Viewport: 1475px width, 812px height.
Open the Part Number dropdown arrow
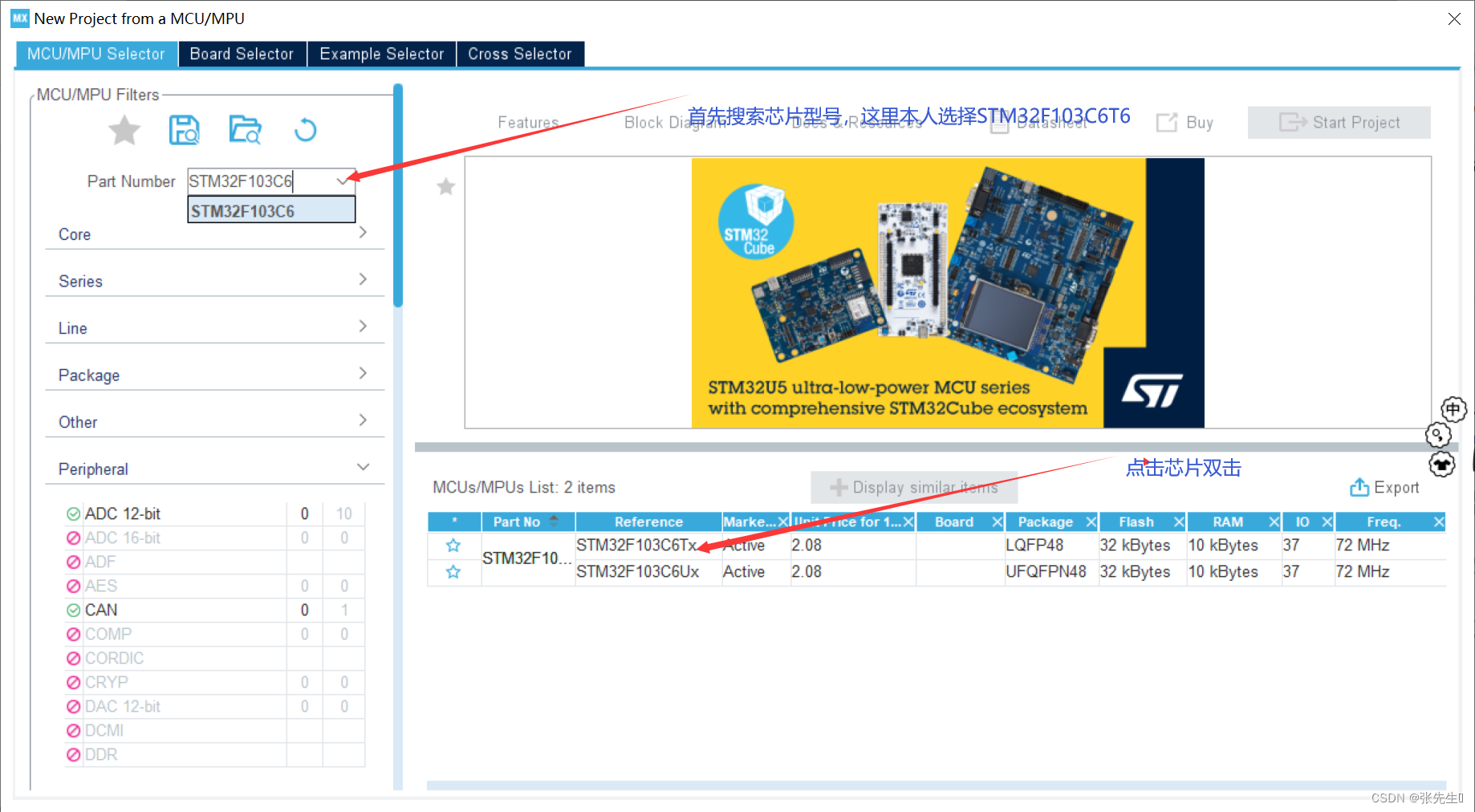tap(343, 181)
